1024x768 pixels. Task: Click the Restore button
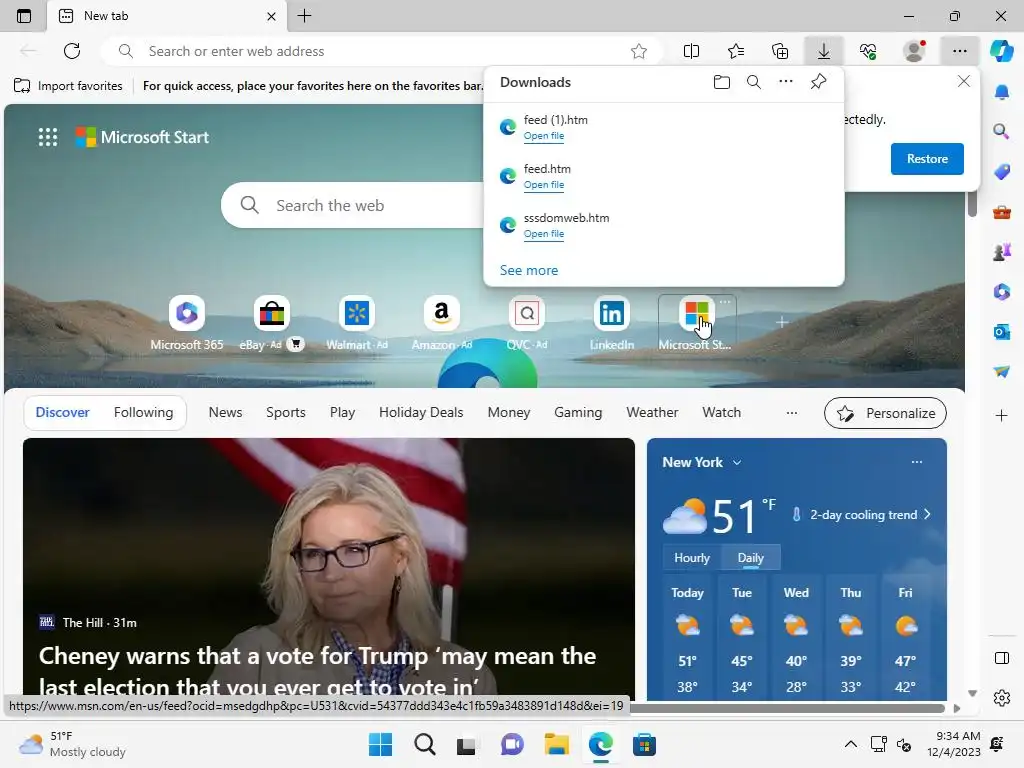coord(927,159)
